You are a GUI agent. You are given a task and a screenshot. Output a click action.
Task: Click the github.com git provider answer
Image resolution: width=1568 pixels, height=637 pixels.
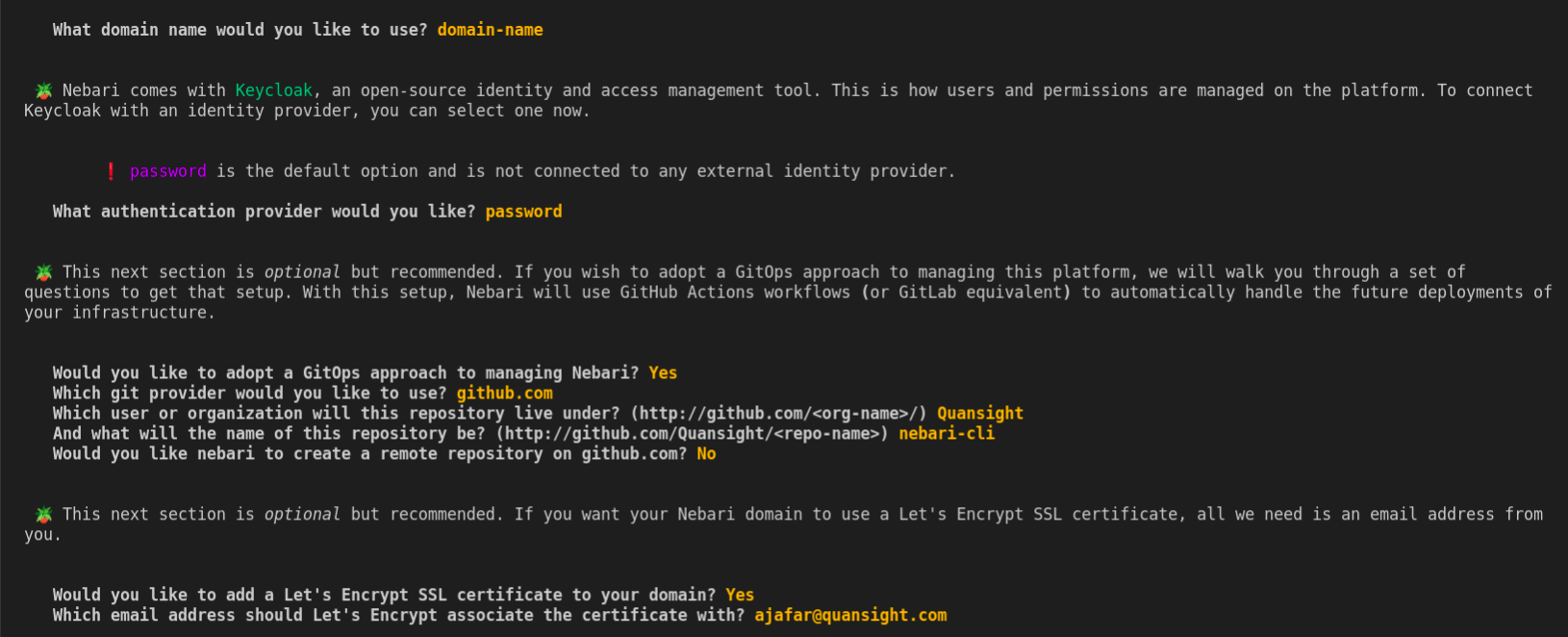(x=505, y=394)
